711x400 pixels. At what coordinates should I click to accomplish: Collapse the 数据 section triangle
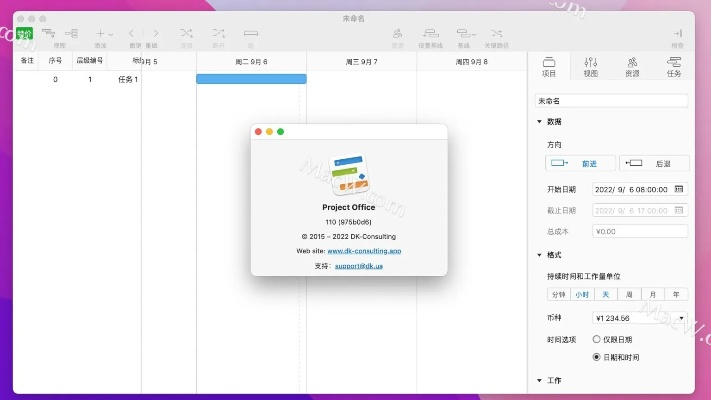tap(540, 121)
